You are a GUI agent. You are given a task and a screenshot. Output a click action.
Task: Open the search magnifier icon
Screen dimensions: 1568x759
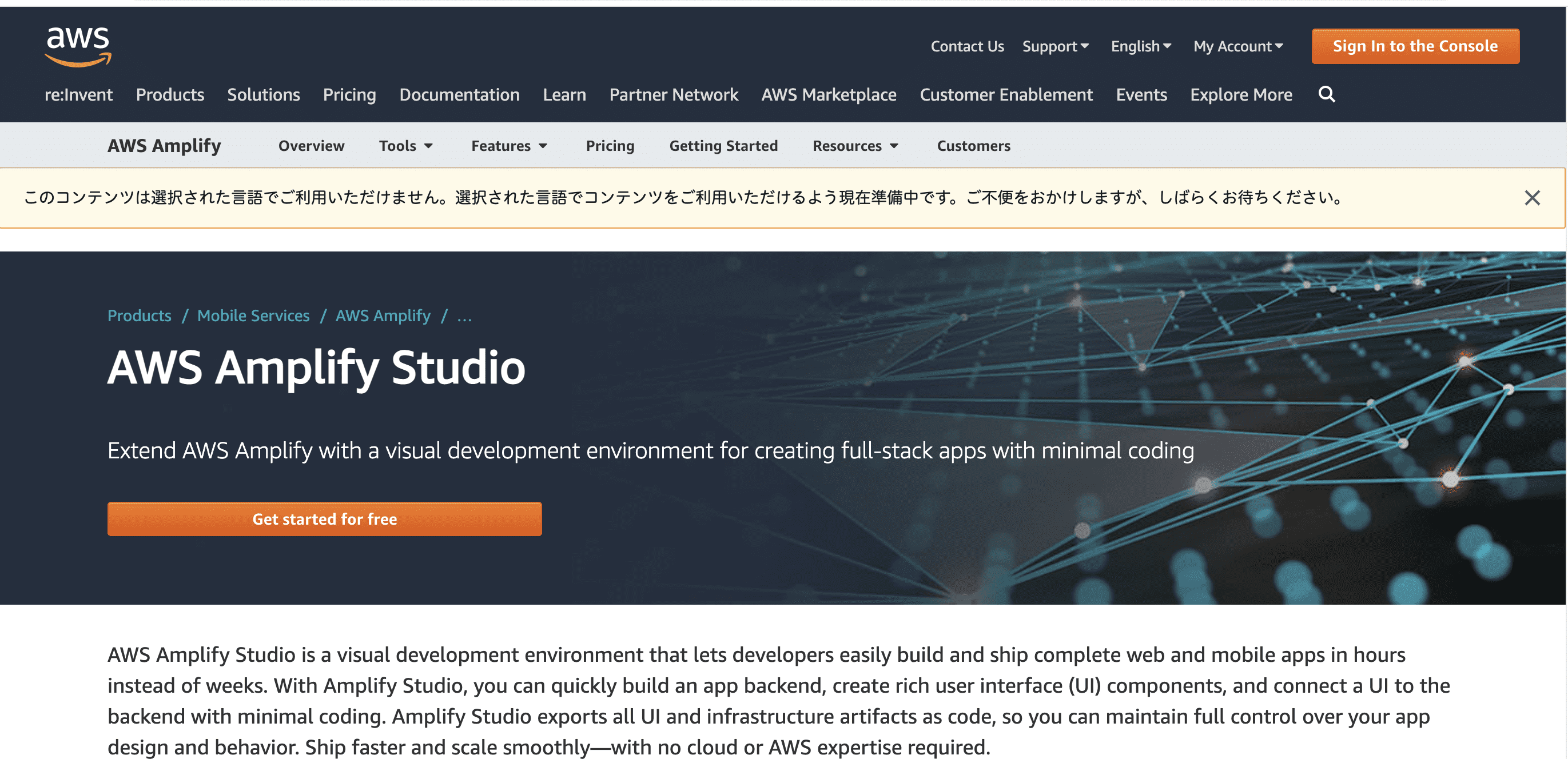pos(1327,95)
